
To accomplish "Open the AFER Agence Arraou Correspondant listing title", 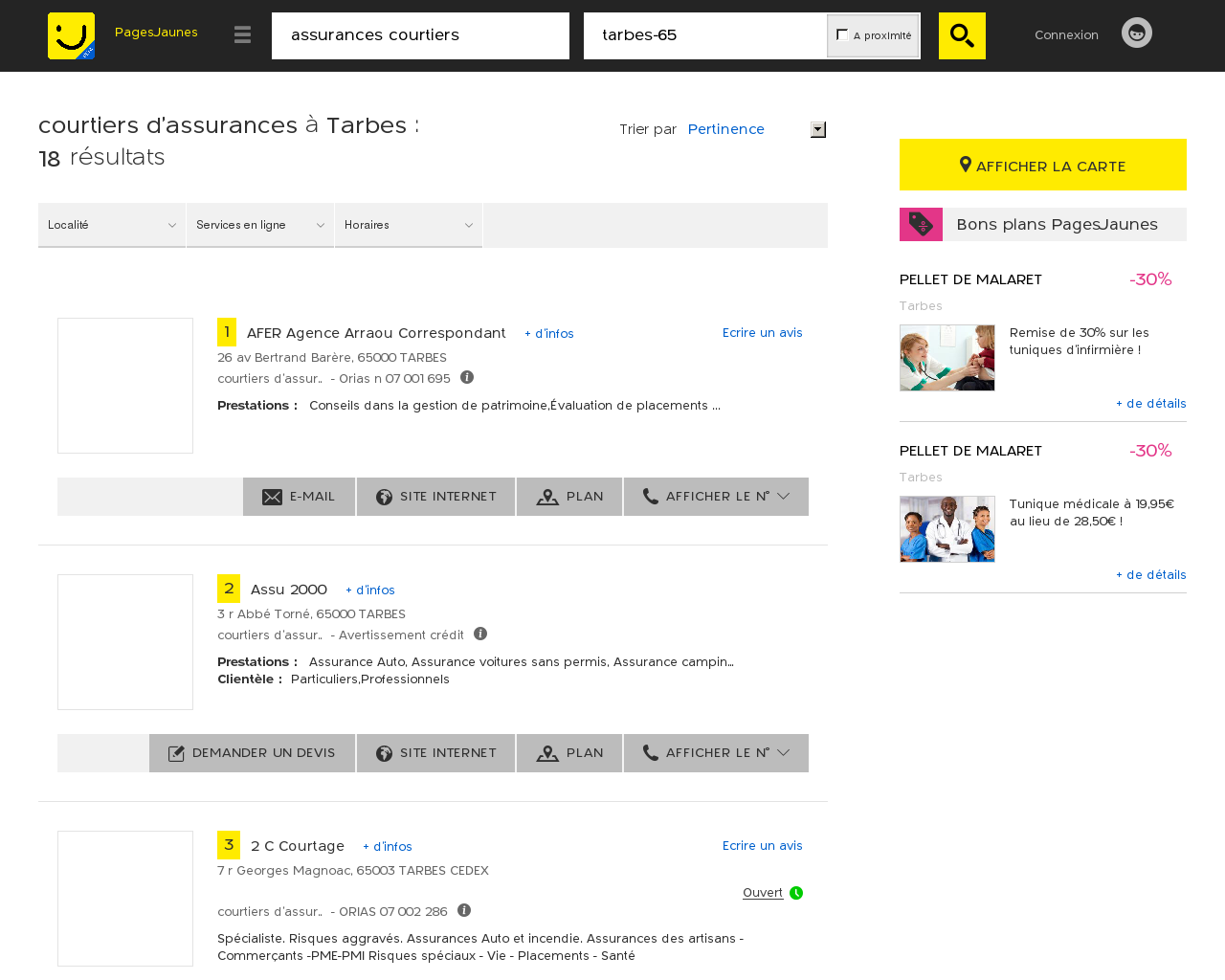I will click(x=376, y=332).
